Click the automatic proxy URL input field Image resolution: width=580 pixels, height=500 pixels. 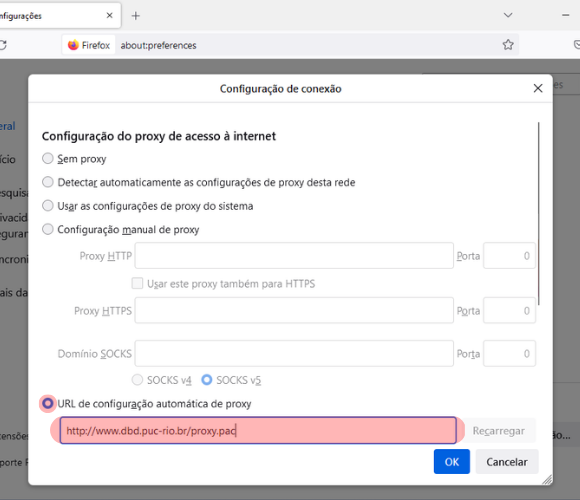pyautogui.click(x=258, y=430)
